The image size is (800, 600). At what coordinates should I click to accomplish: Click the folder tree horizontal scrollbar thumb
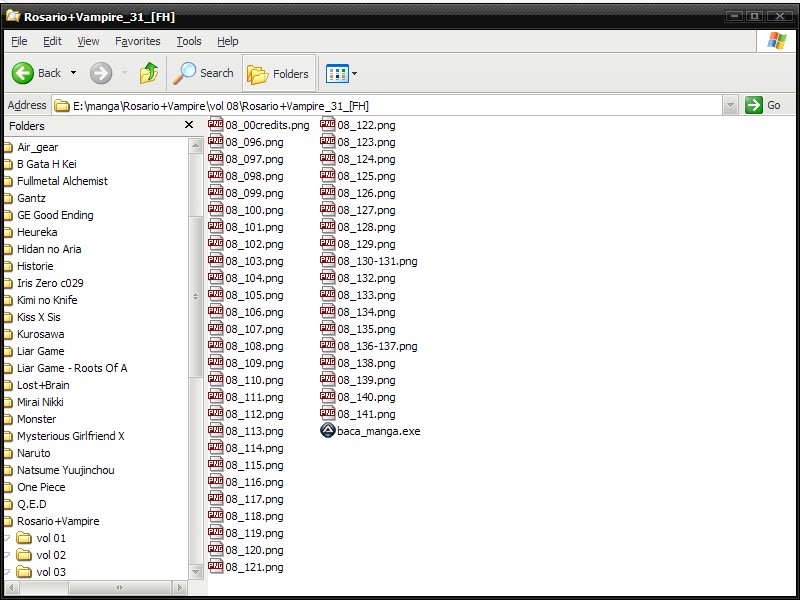coord(119,587)
